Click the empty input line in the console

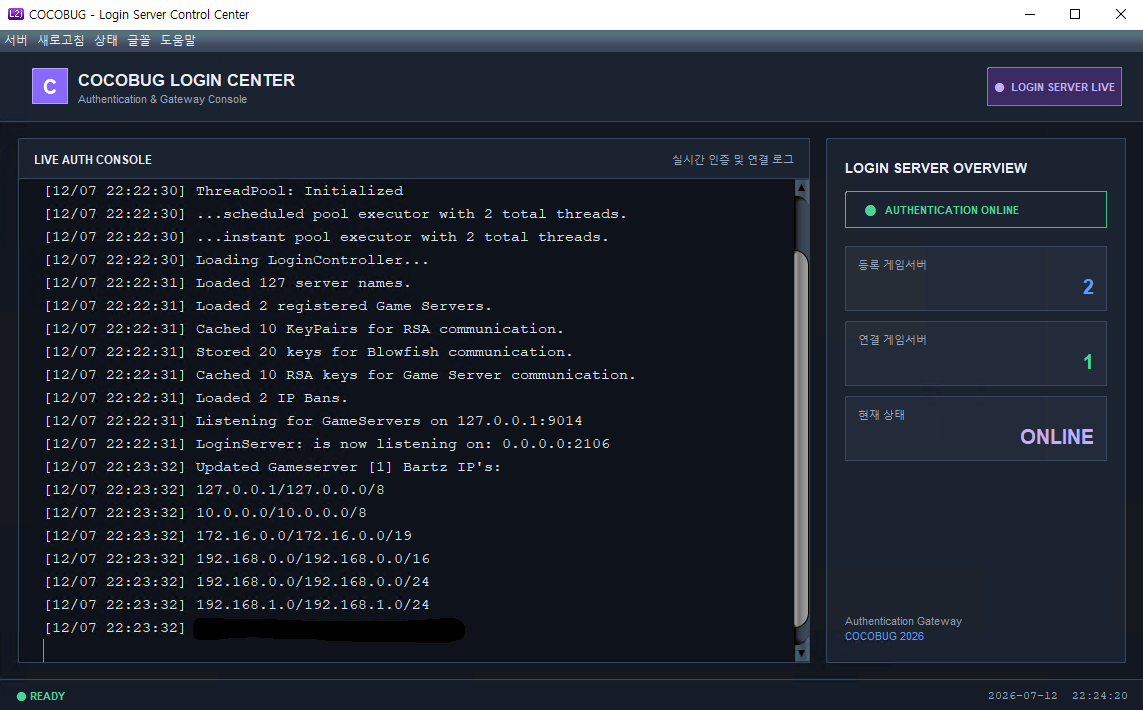[416, 650]
